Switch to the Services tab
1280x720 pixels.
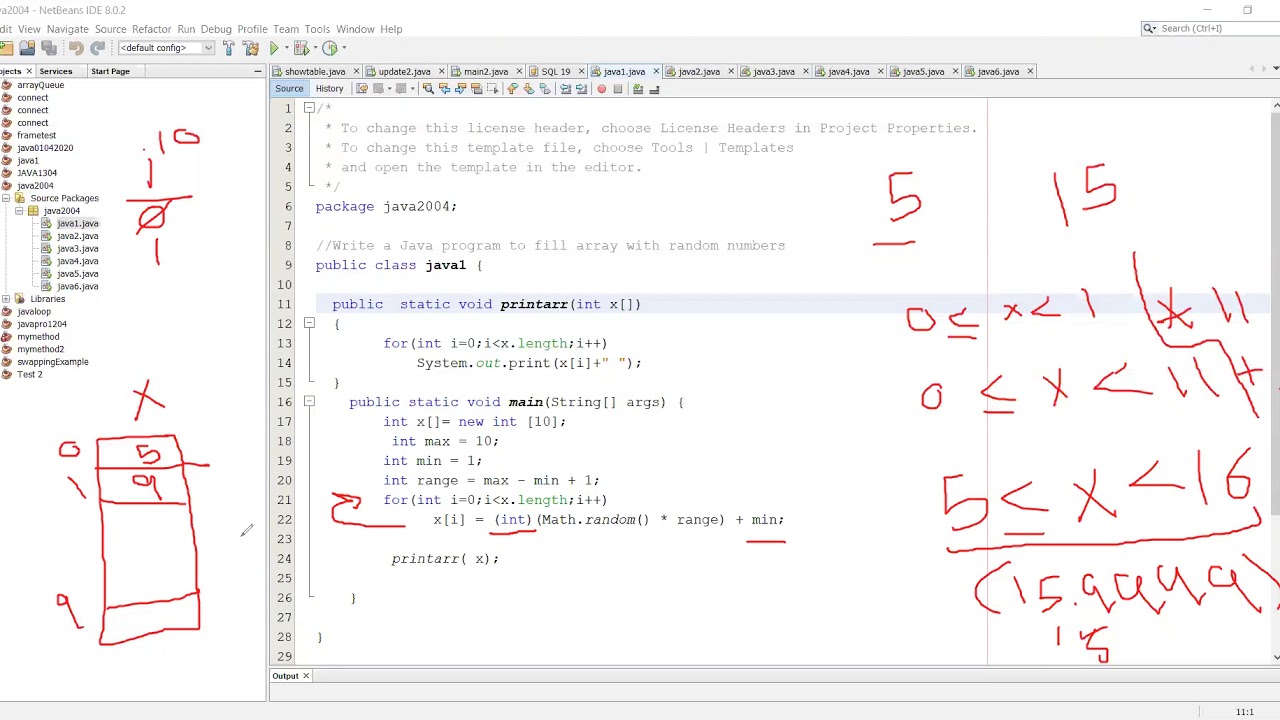(x=56, y=71)
